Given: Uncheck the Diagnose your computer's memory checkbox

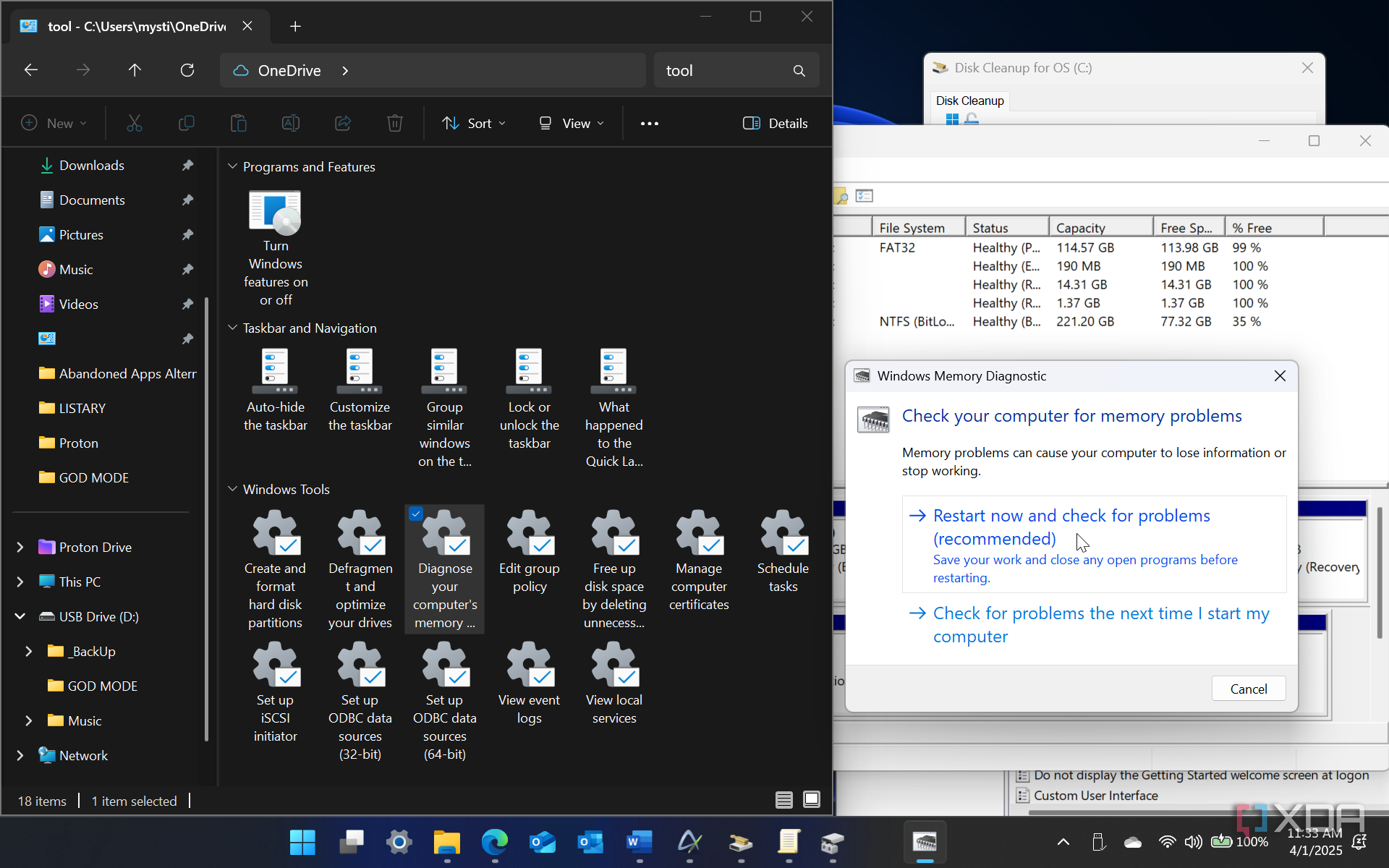Looking at the screenshot, I should coord(416,514).
